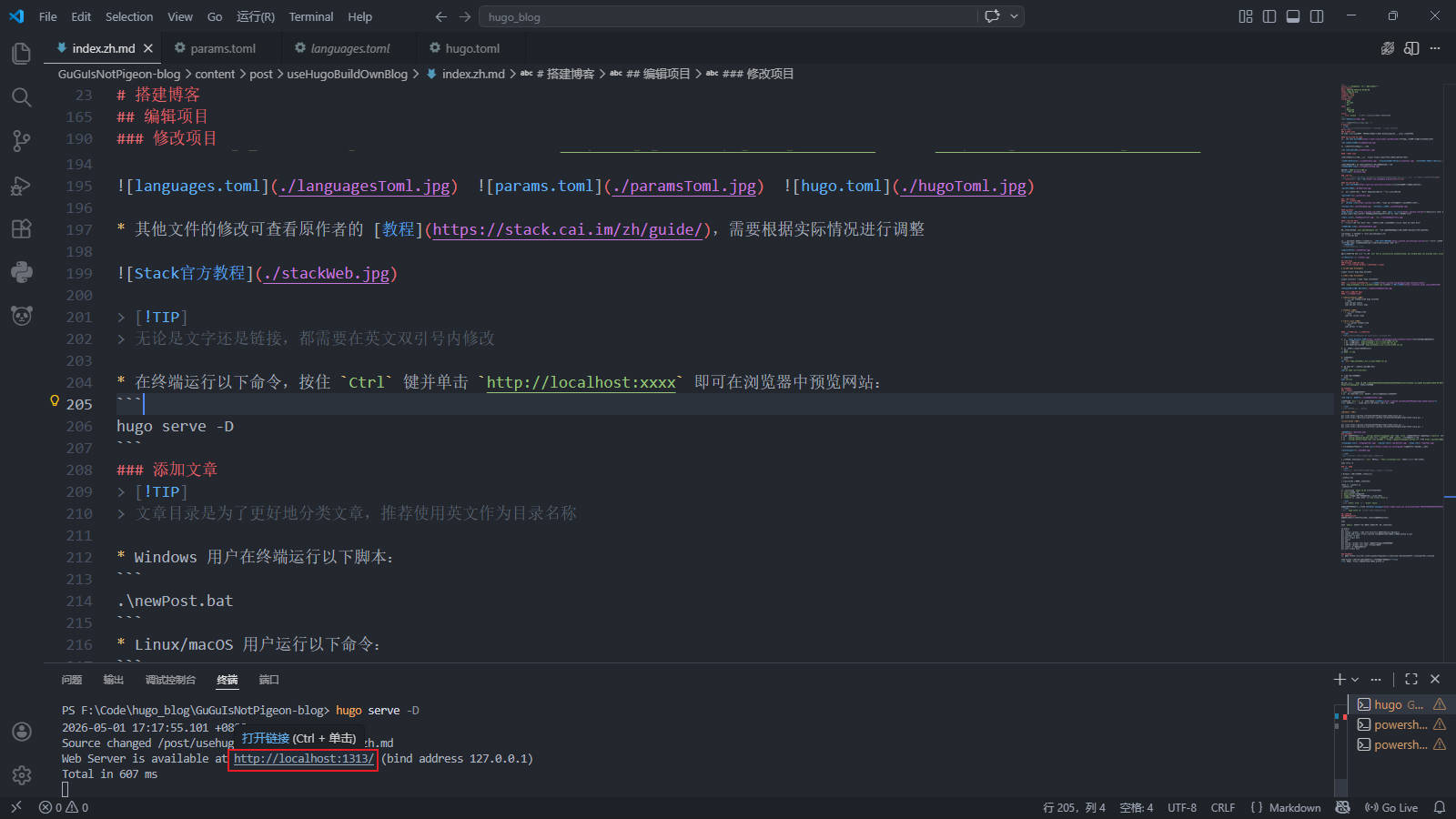Open the Selection menu
Viewport: 1456px width, 819px height.
click(x=129, y=16)
